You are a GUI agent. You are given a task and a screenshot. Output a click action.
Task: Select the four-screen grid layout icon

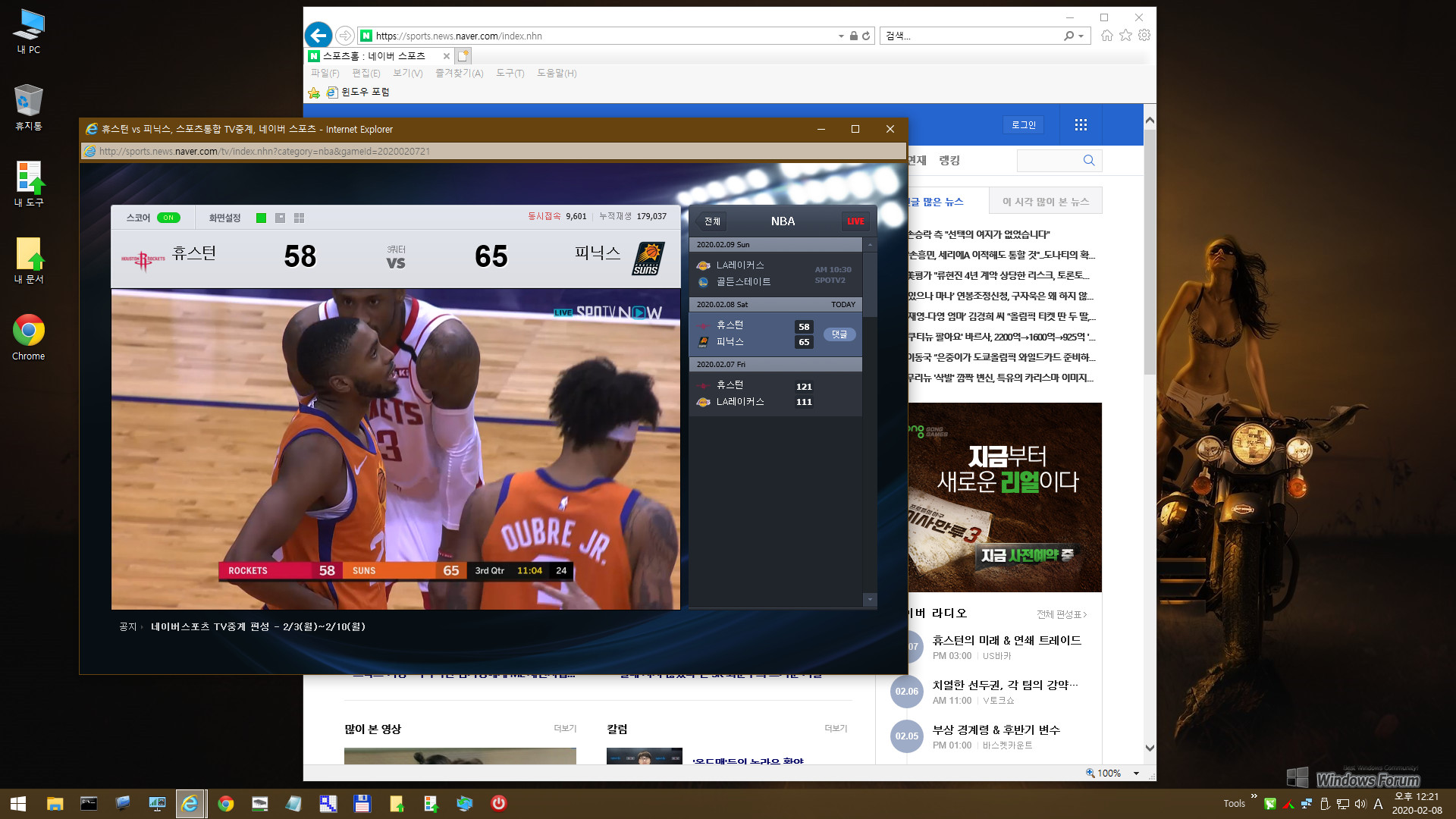(x=299, y=218)
